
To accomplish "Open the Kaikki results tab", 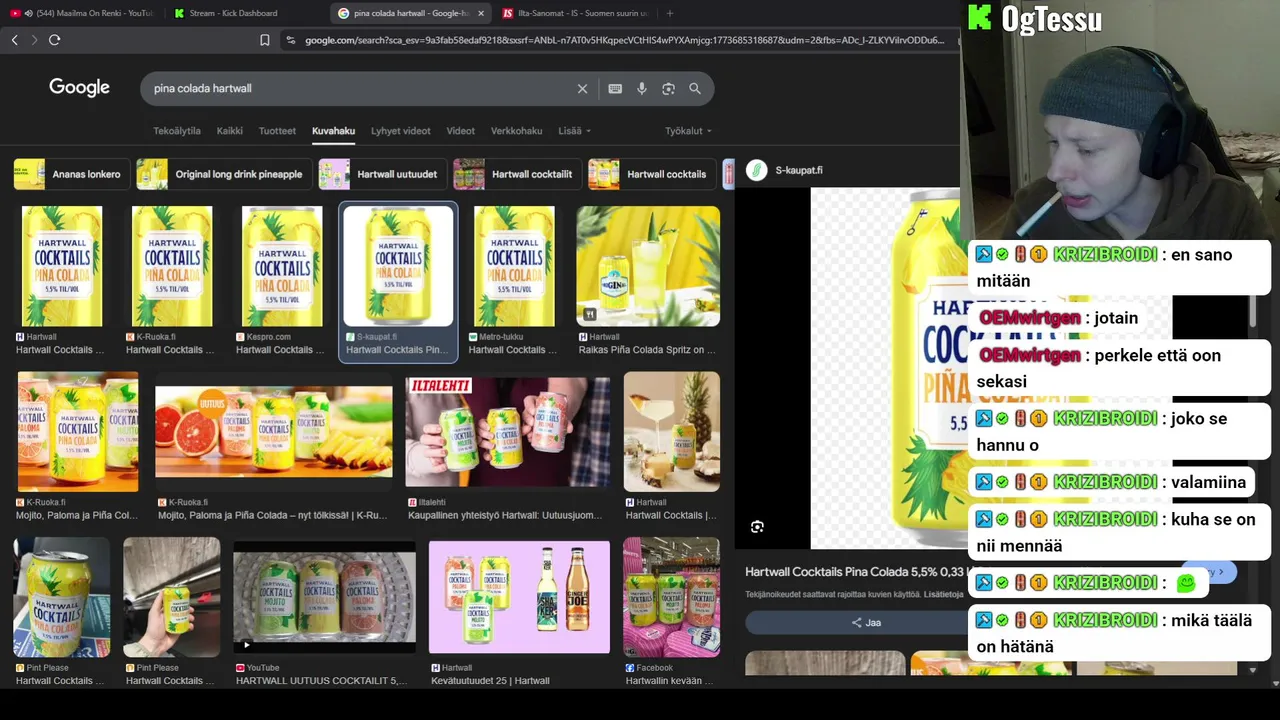I will coord(230,131).
